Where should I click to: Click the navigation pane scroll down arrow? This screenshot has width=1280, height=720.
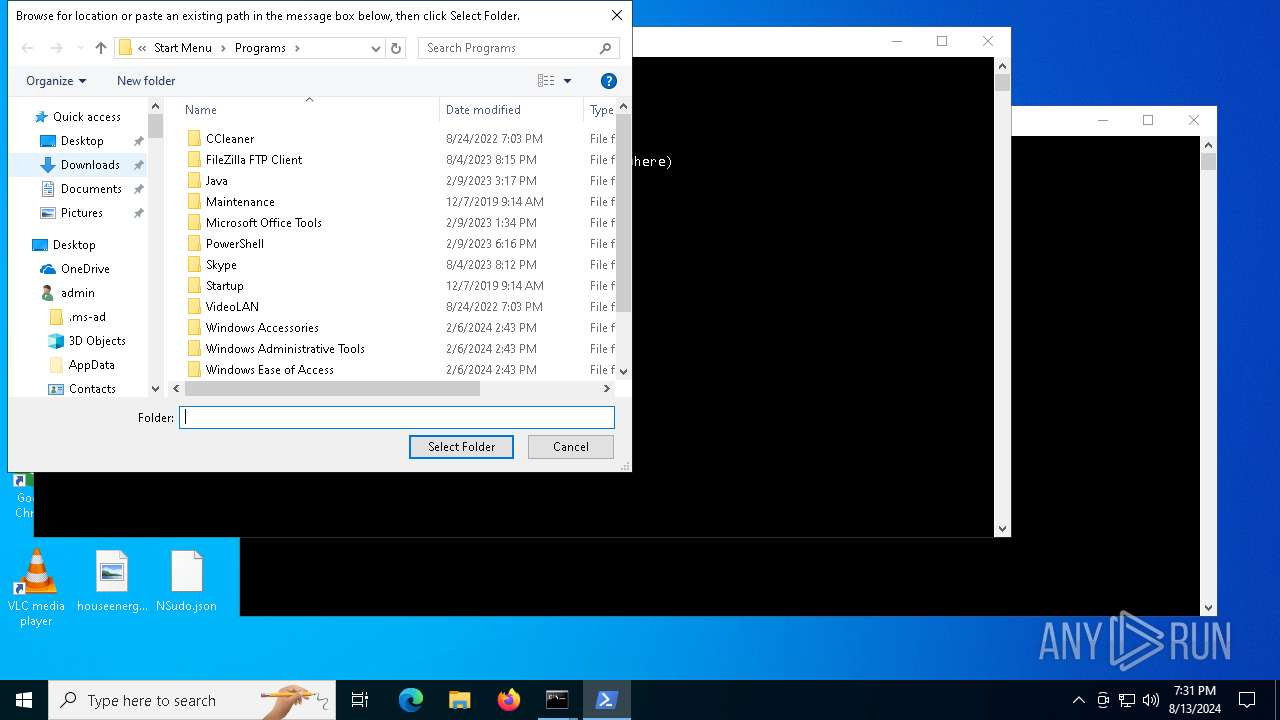155,389
